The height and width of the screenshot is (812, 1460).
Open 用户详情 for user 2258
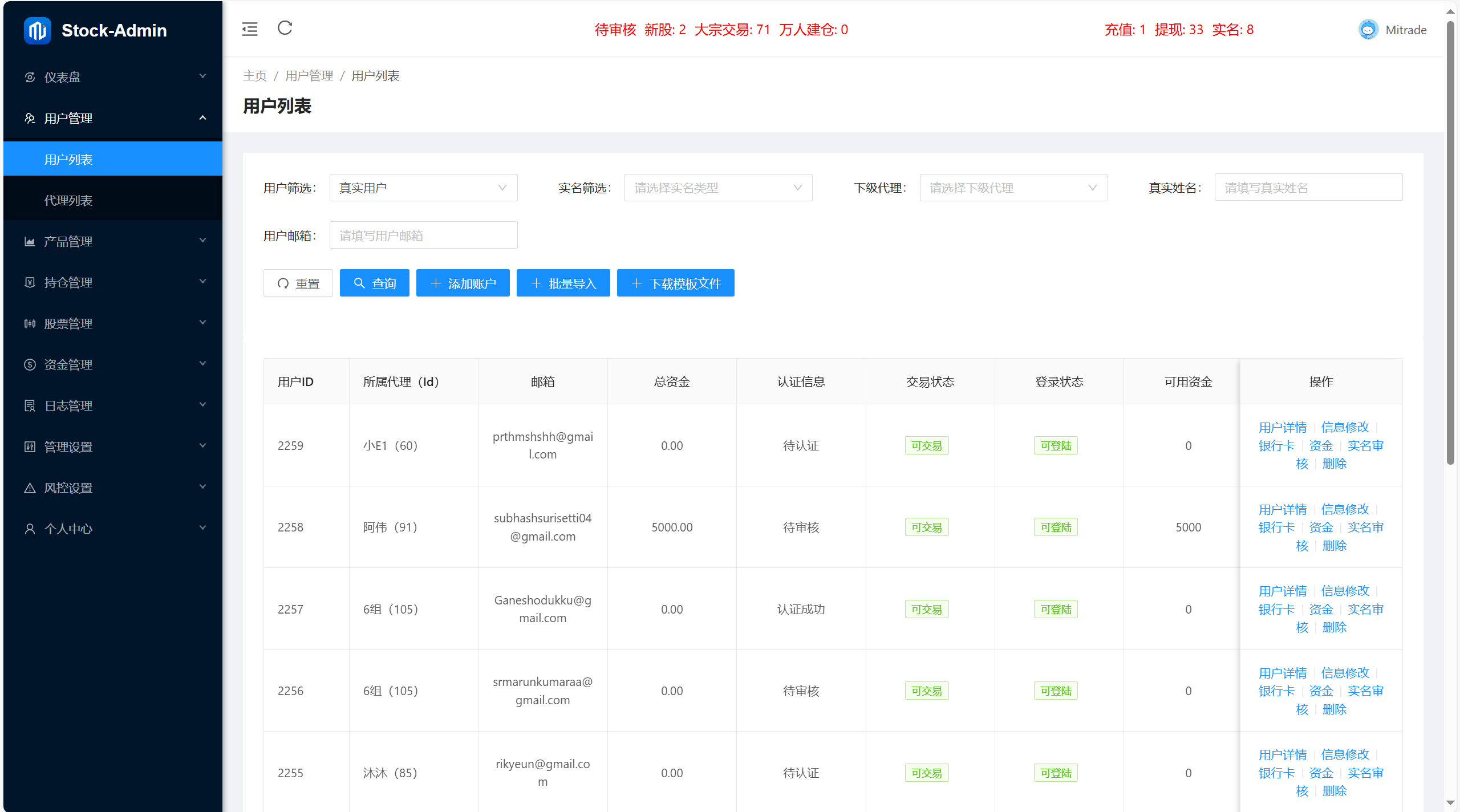[x=1283, y=509]
